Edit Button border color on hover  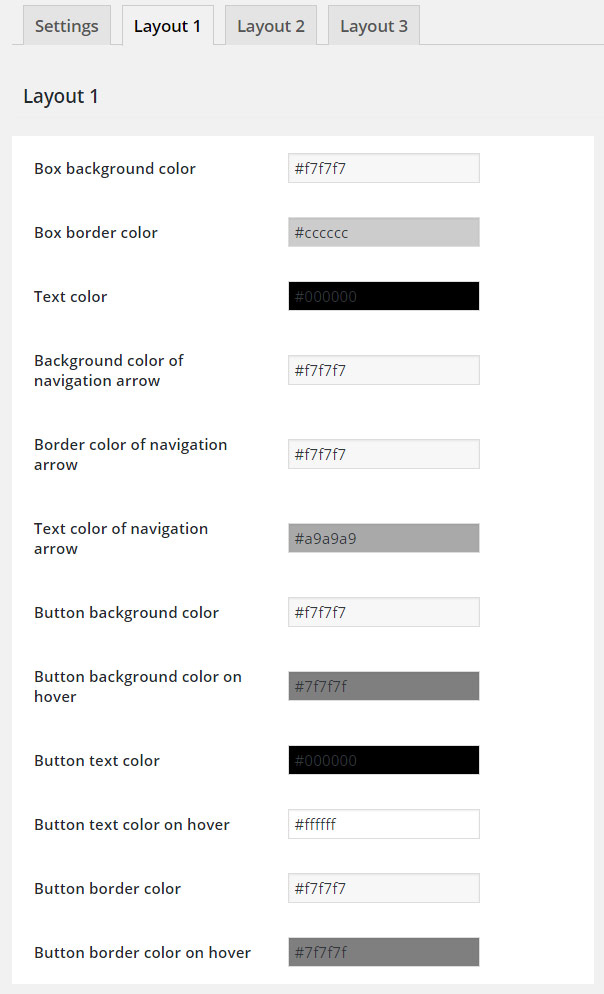click(x=384, y=952)
